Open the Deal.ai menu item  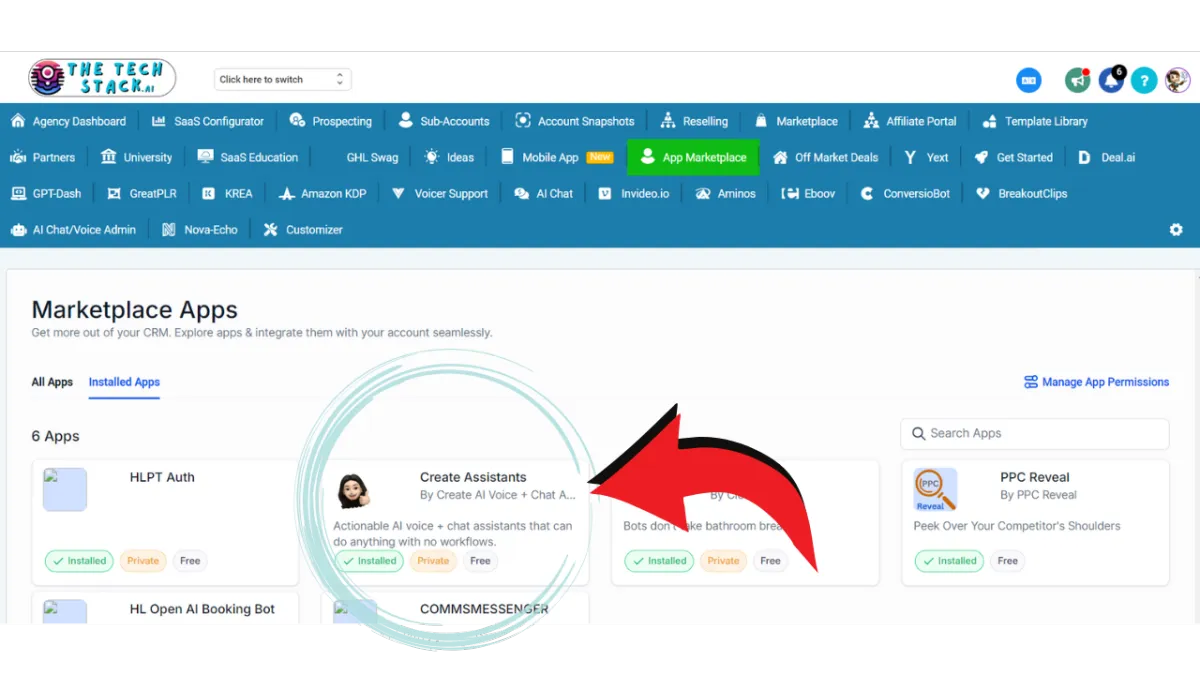[1106, 157]
